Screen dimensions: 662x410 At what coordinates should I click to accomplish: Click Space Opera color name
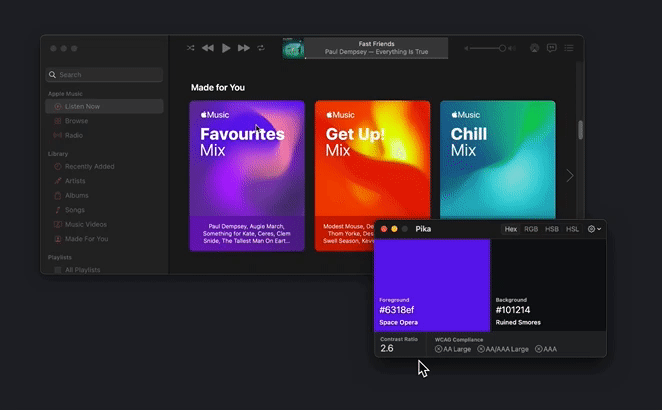pyautogui.click(x=399, y=322)
